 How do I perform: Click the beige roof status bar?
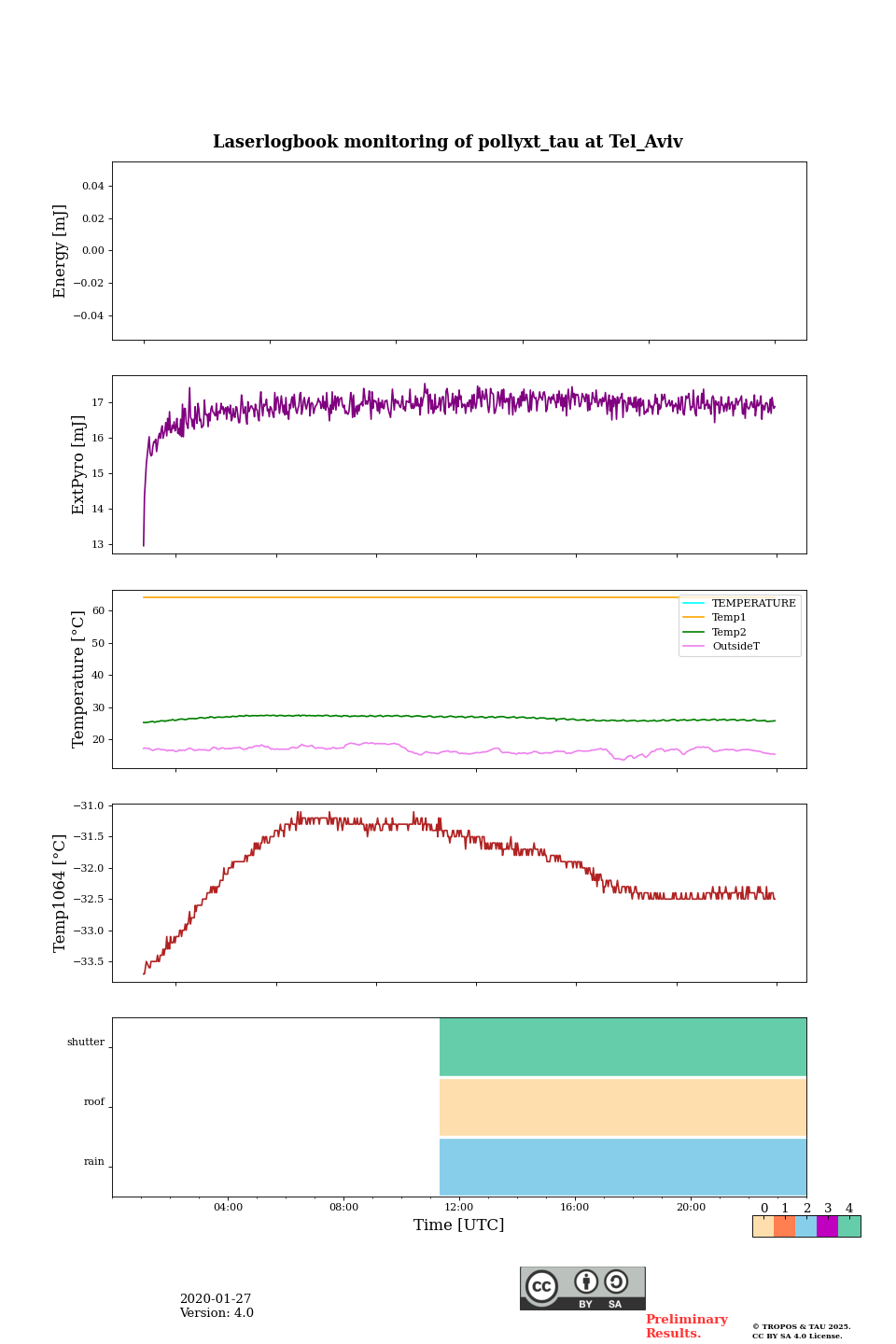pos(623,1107)
